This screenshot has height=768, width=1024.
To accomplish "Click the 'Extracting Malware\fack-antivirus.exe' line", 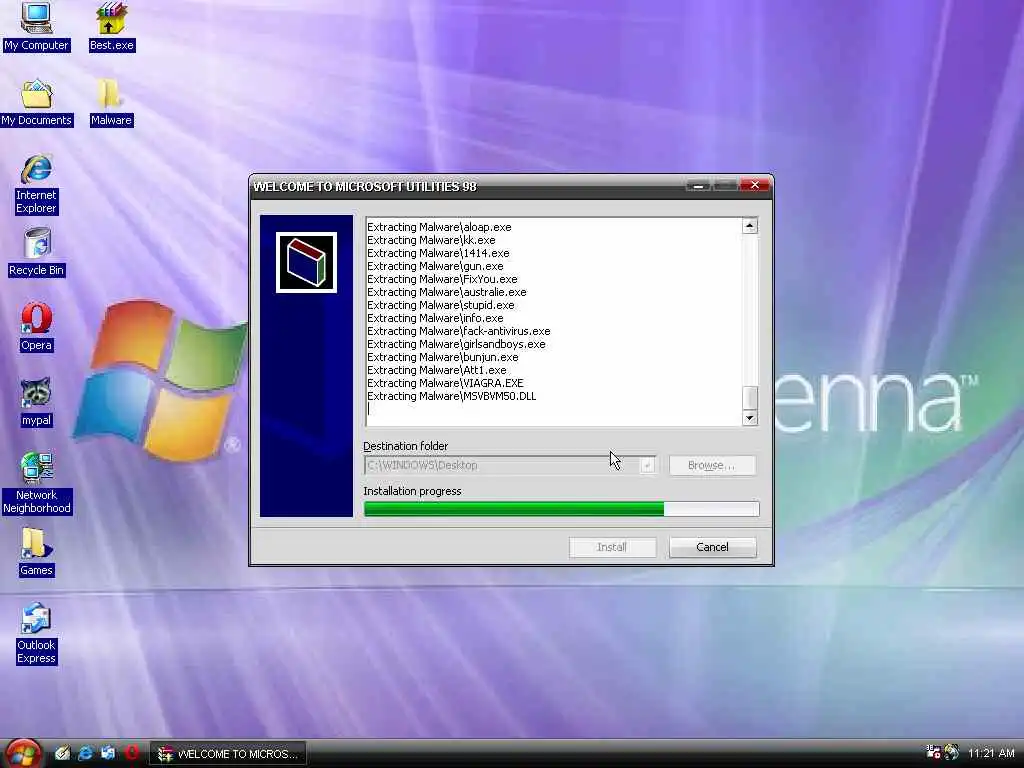I will 458,332.
